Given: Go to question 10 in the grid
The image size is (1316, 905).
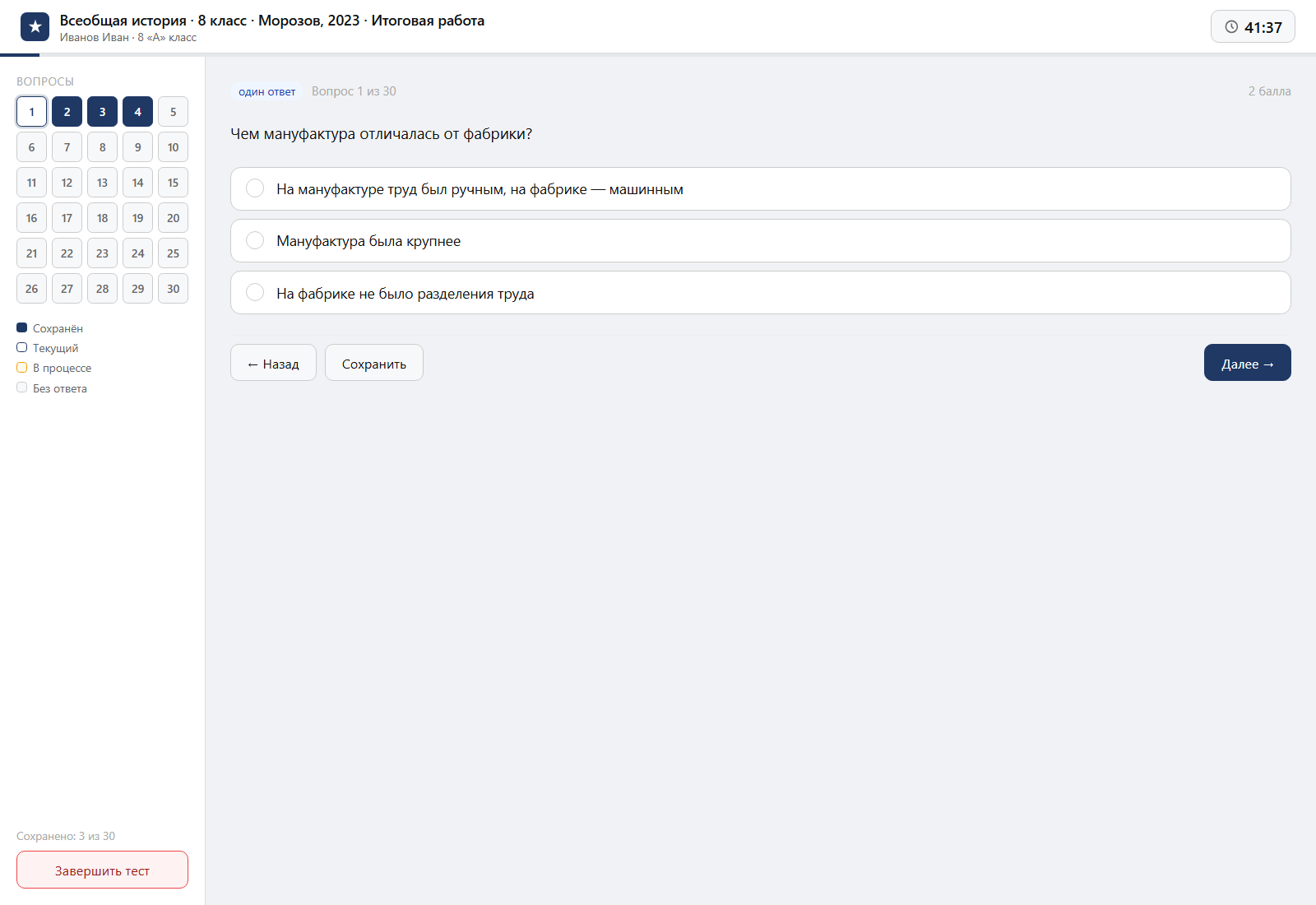Looking at the screenshot, I should point(173,147).
